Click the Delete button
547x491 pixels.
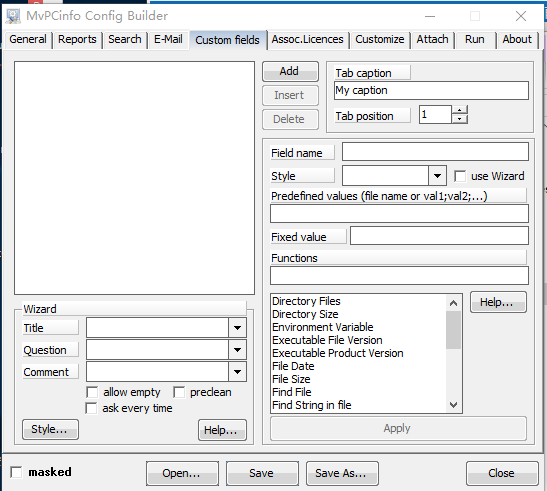(x=290, y=119)
